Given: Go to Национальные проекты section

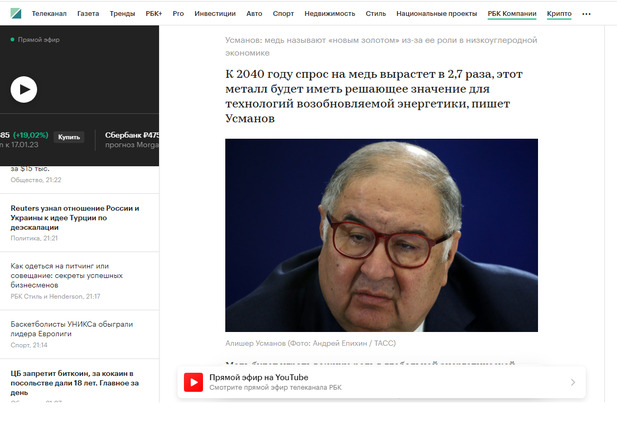Looking at the screenshot, I should [x=436, y=13].
